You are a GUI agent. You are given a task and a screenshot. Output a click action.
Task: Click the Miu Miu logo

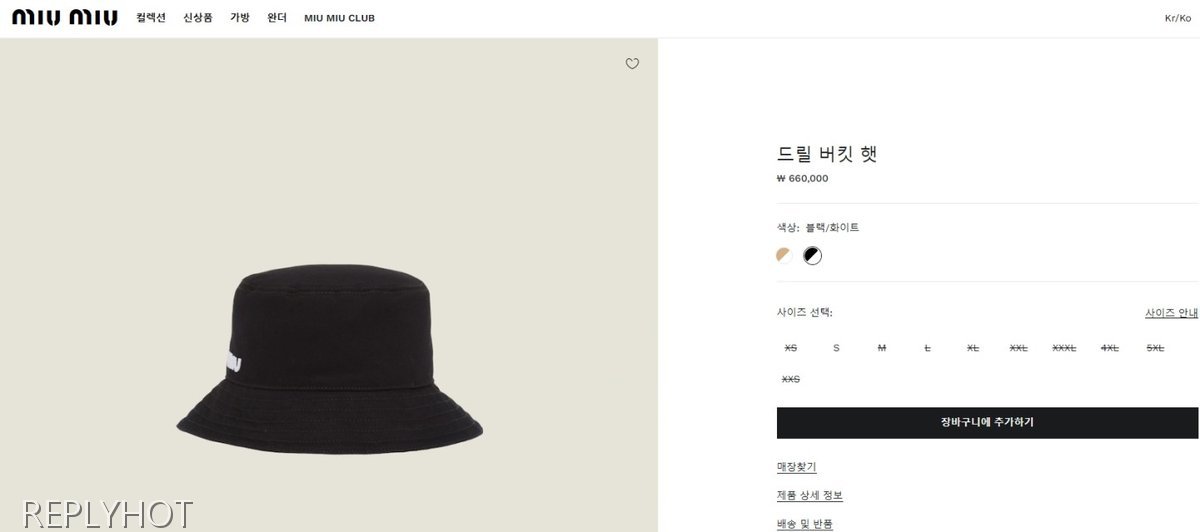pos(65,18)
